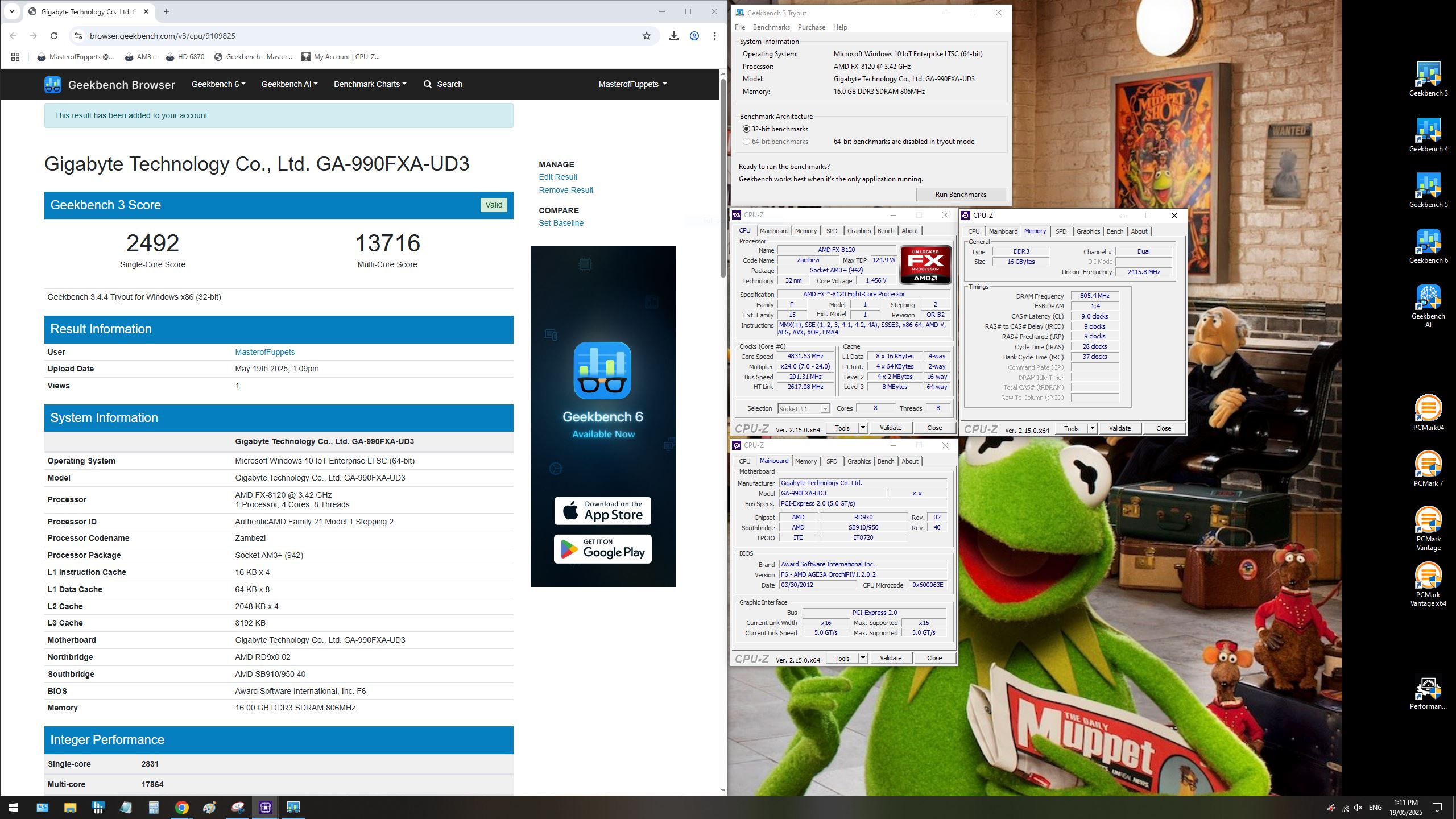Viewport: 1456px width, 819px height.
Task: Open the Geekbench AI desktop shortcut
Action: (1428, 306)
